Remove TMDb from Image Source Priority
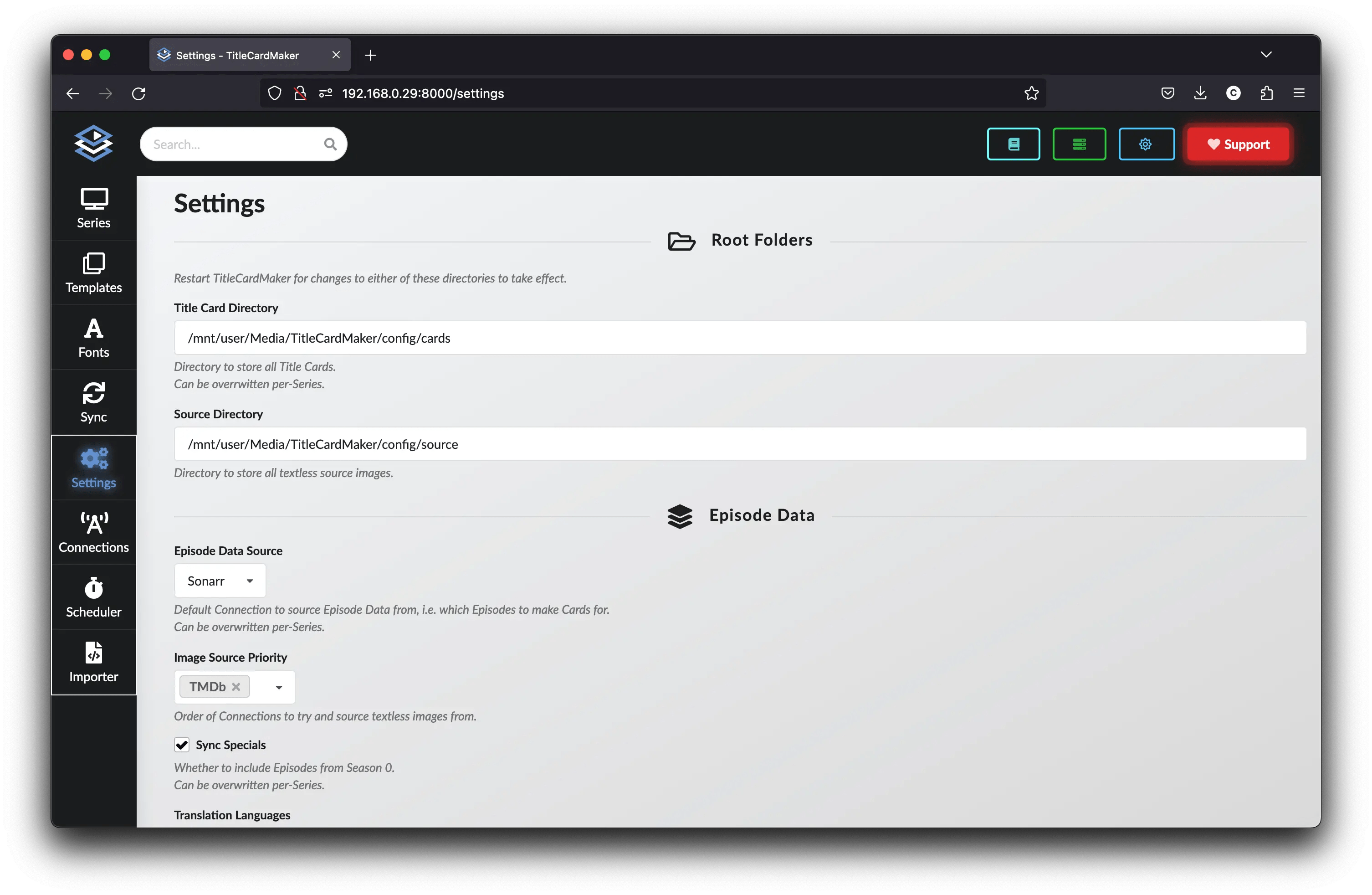The height and width of the screenshot is (895, 1372). click(236, 687)
